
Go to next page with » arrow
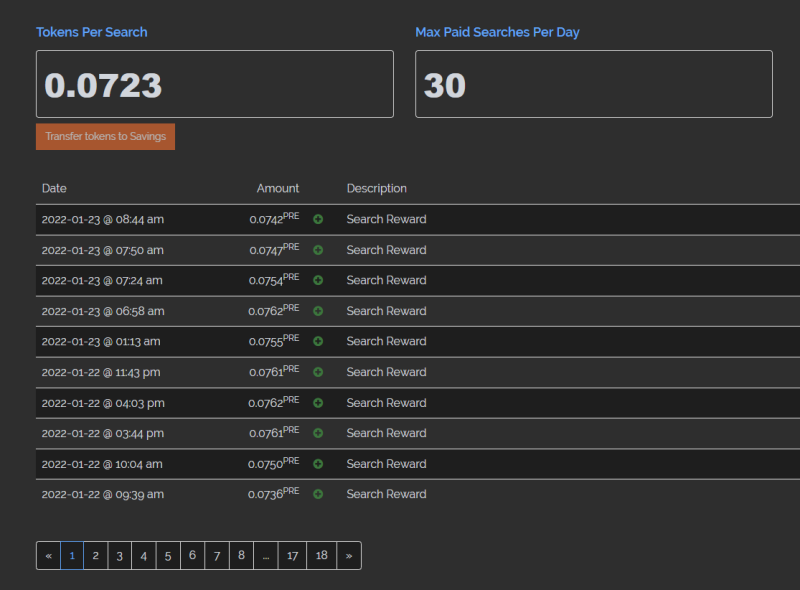tap(349, 555)
